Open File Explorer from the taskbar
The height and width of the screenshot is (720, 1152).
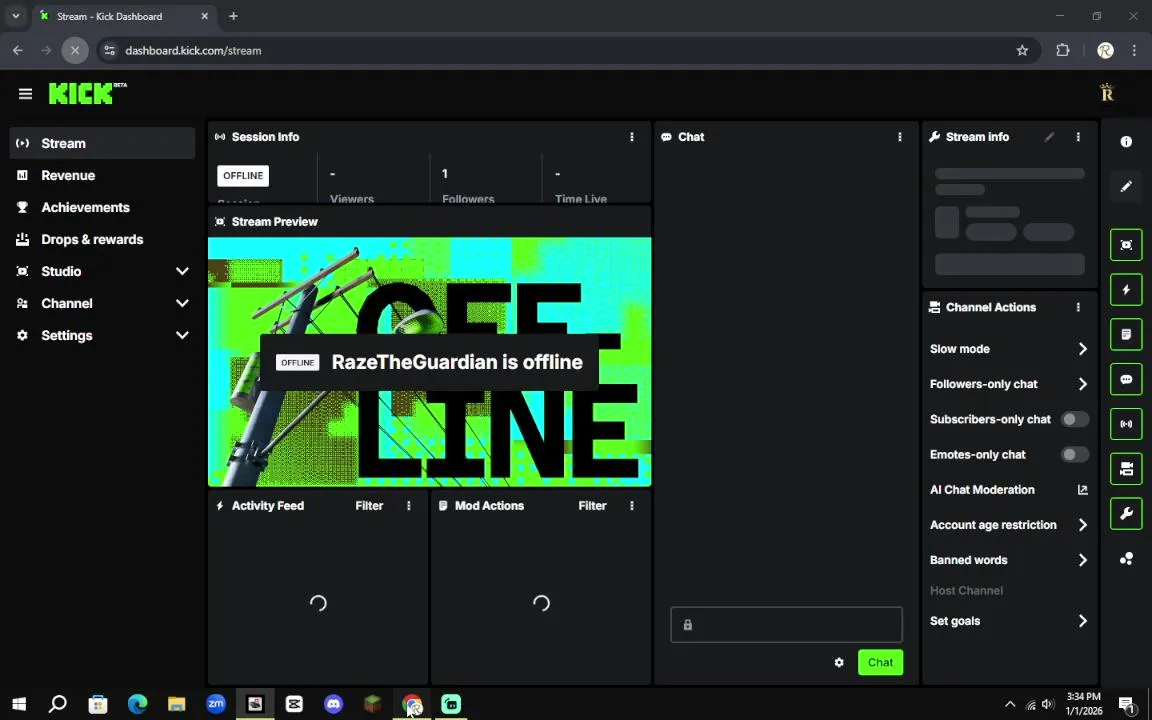pos(176,704)
